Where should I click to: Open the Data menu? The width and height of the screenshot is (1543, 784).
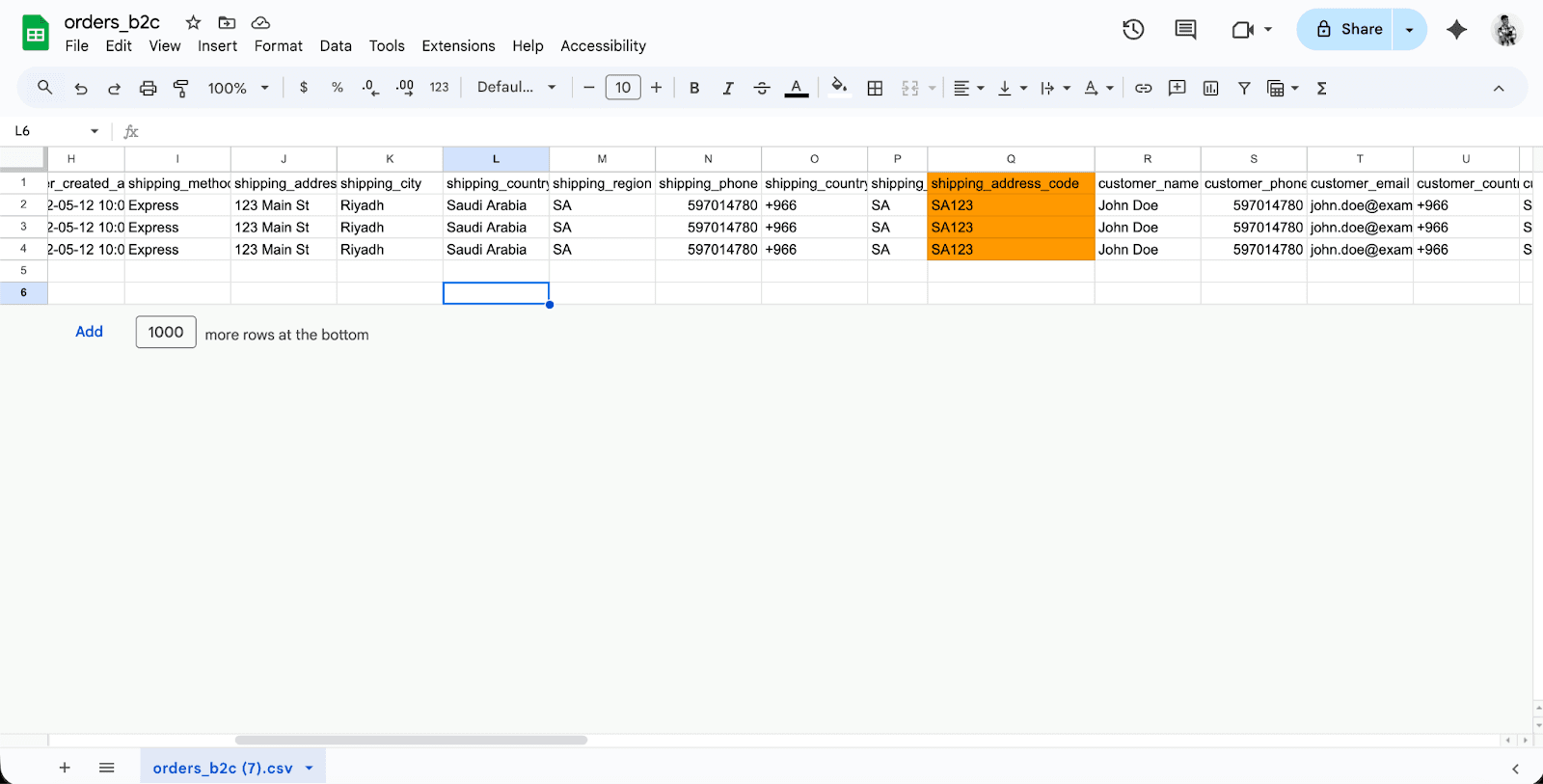pos(336,46)
